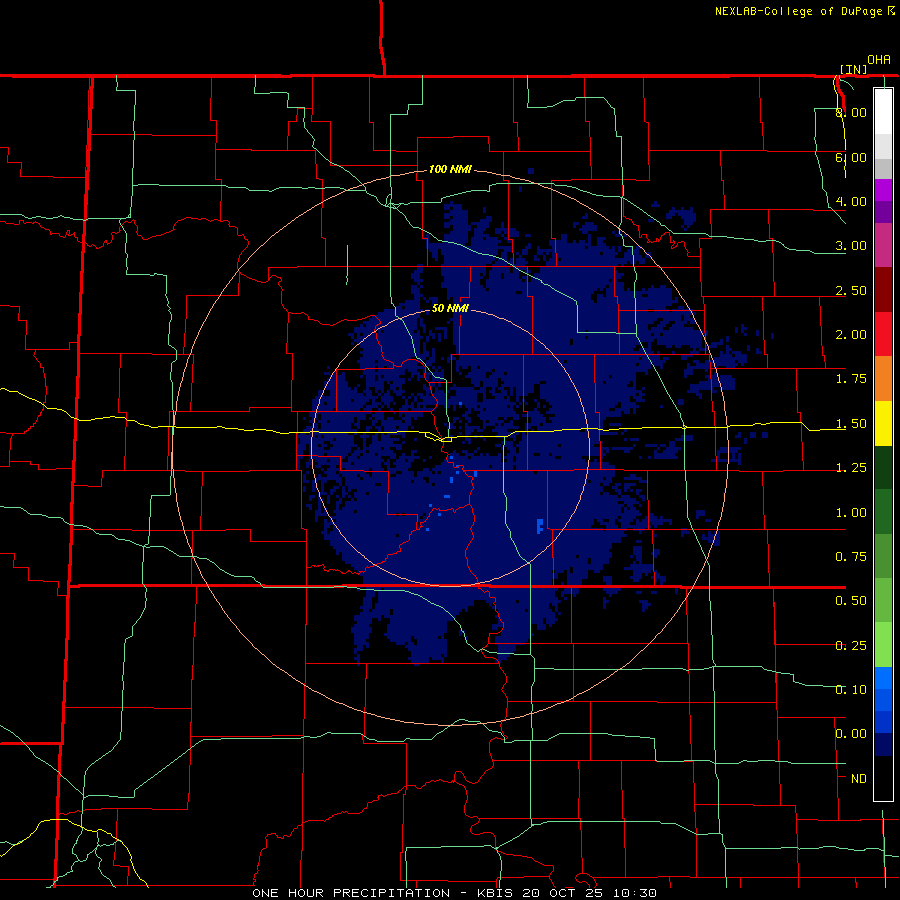Pick the dark maroon swatch on the scale
Viewport: 900px width, 900px height.
tap(883, 290)
